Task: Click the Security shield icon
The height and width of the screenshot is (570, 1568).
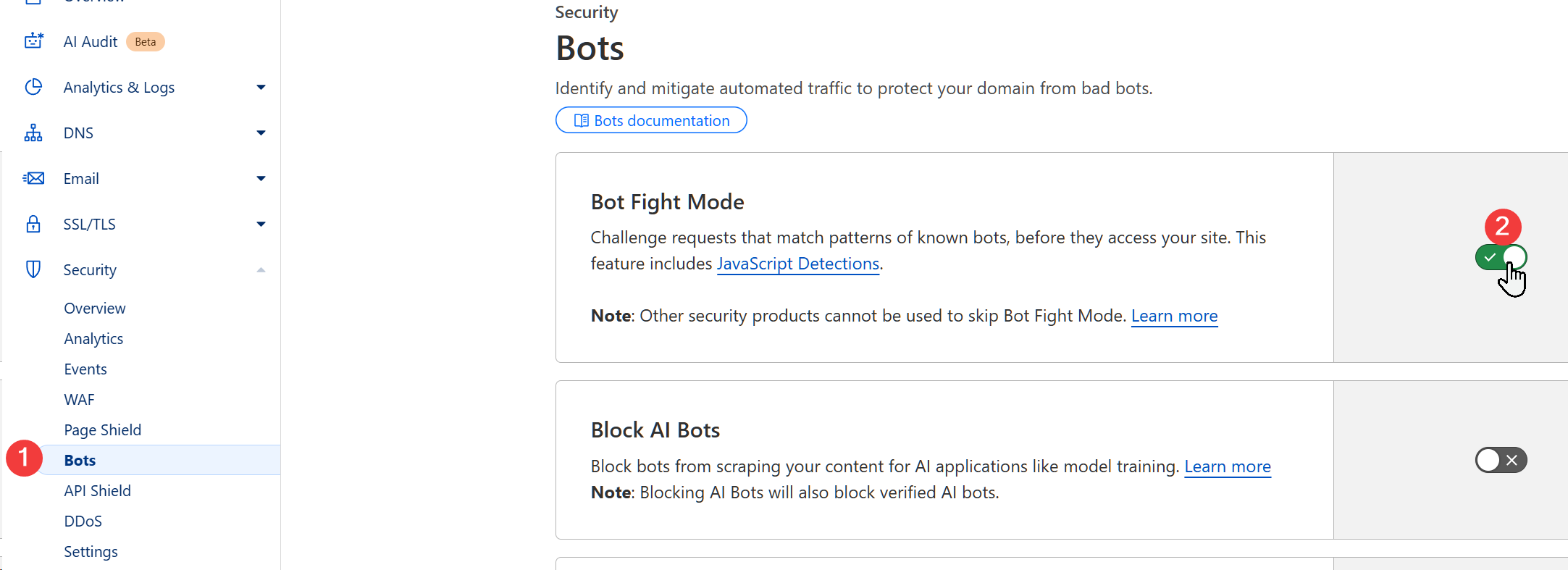Action: pos(33,269)
